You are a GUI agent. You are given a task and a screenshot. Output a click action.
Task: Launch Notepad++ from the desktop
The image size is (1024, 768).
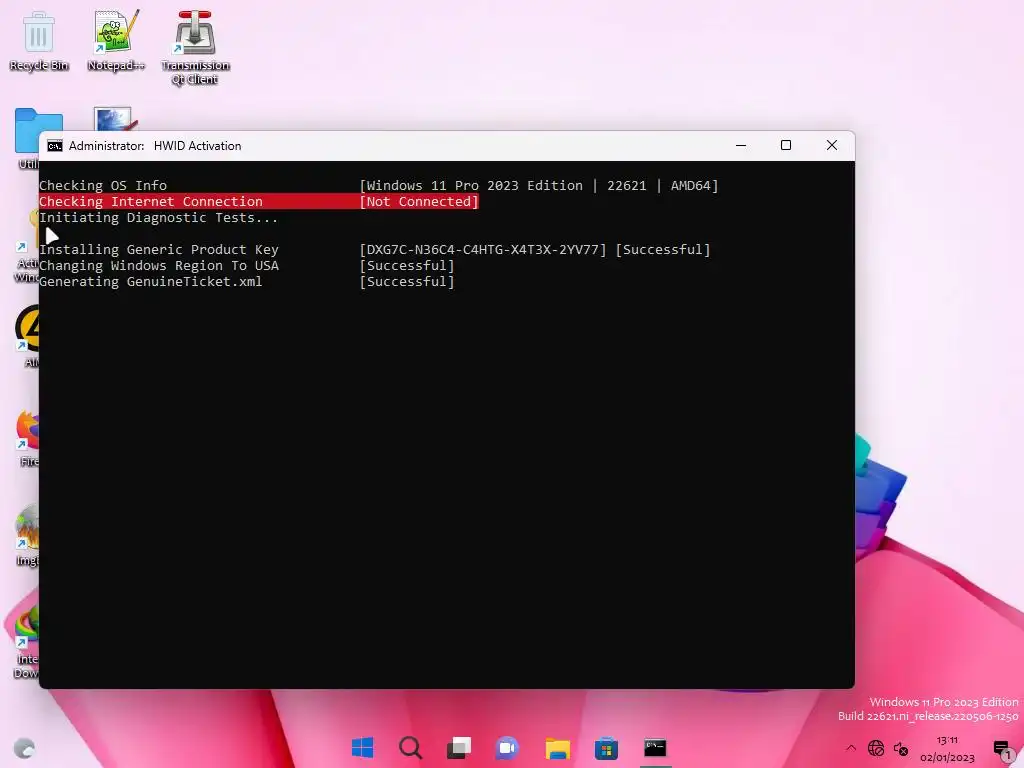[116, 40]
